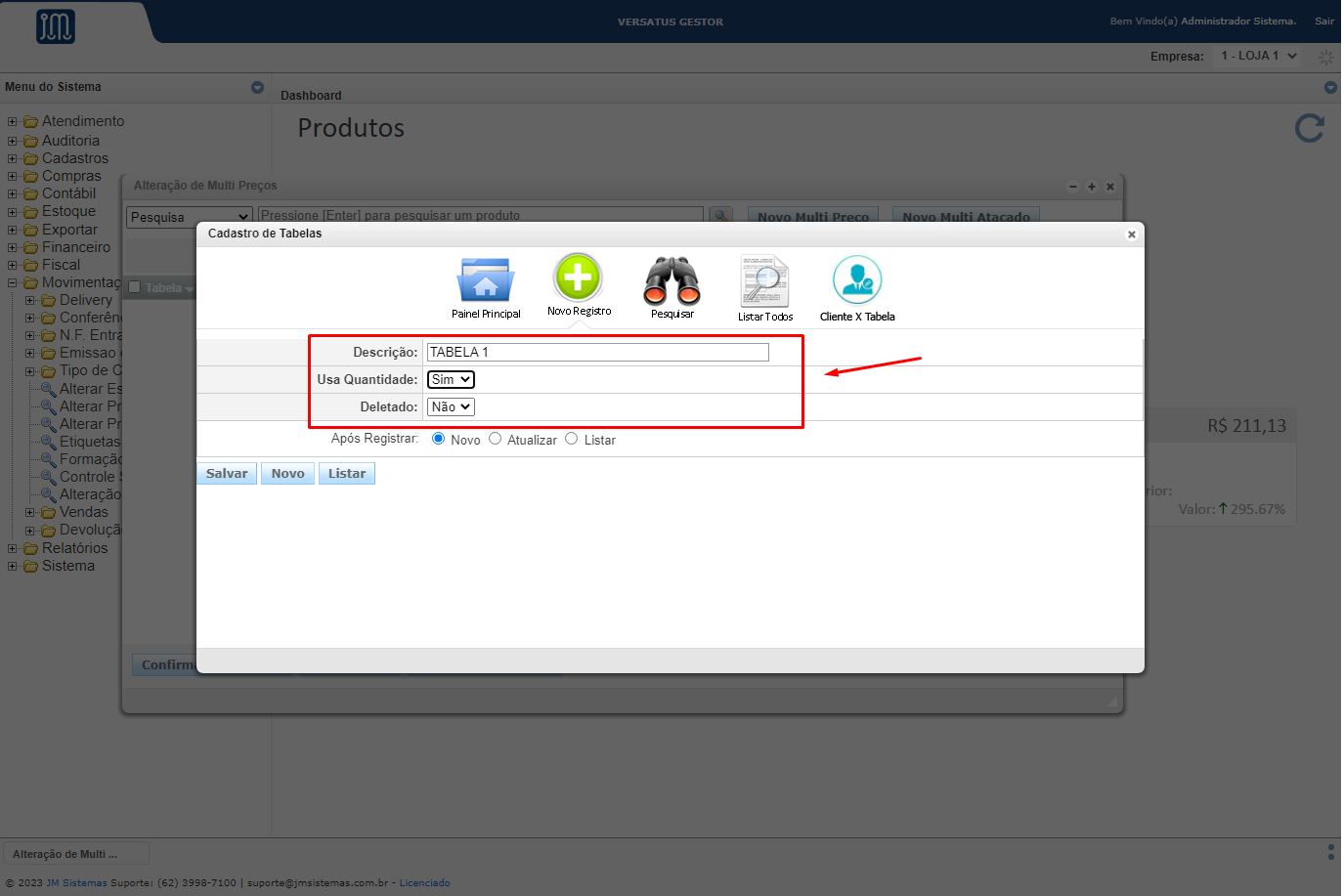Click the green Novo Registro plus icon
This screenshot has height=896, width=1343.
578,277
